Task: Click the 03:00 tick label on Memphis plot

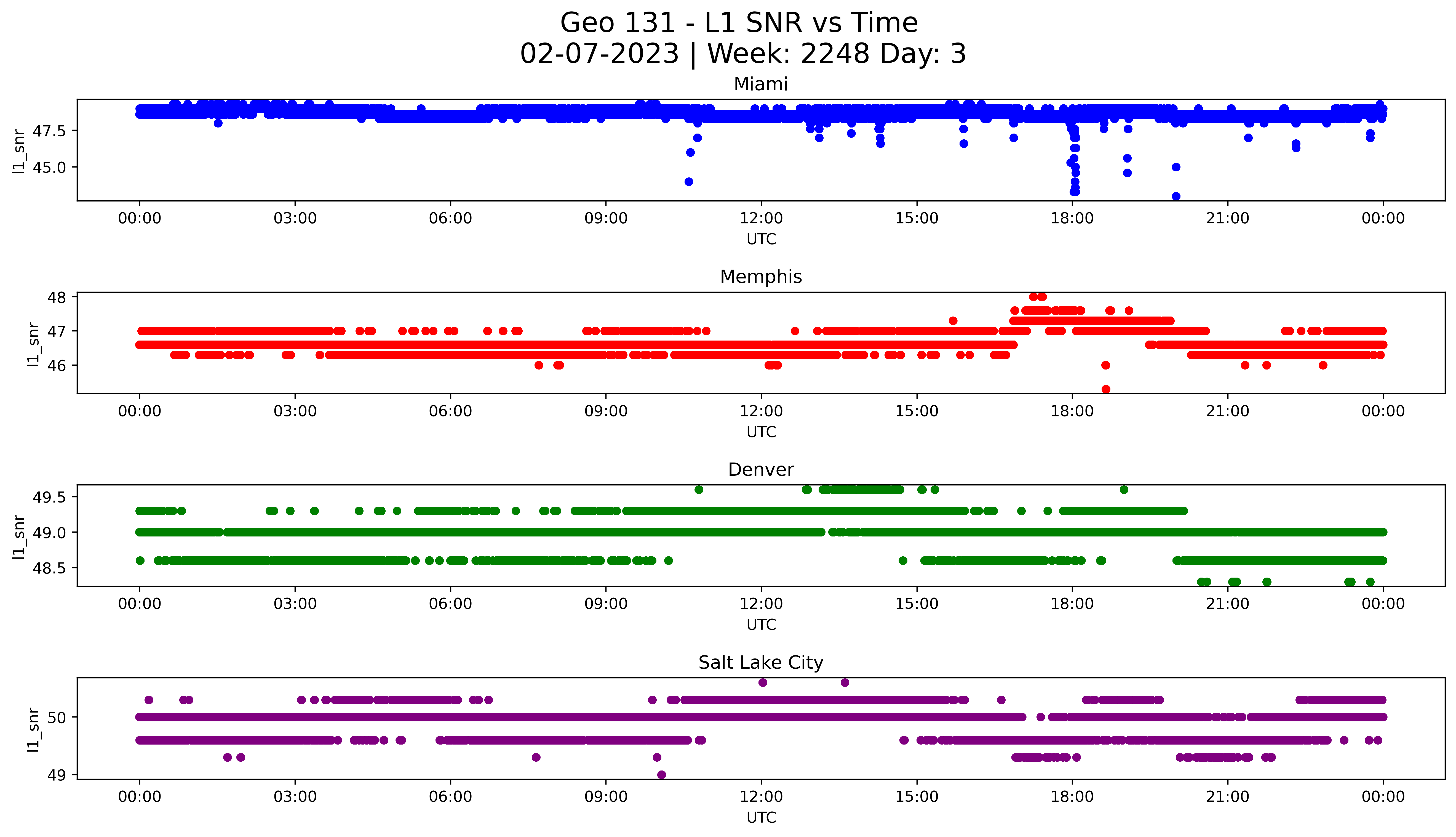Action: coord(295,411)
